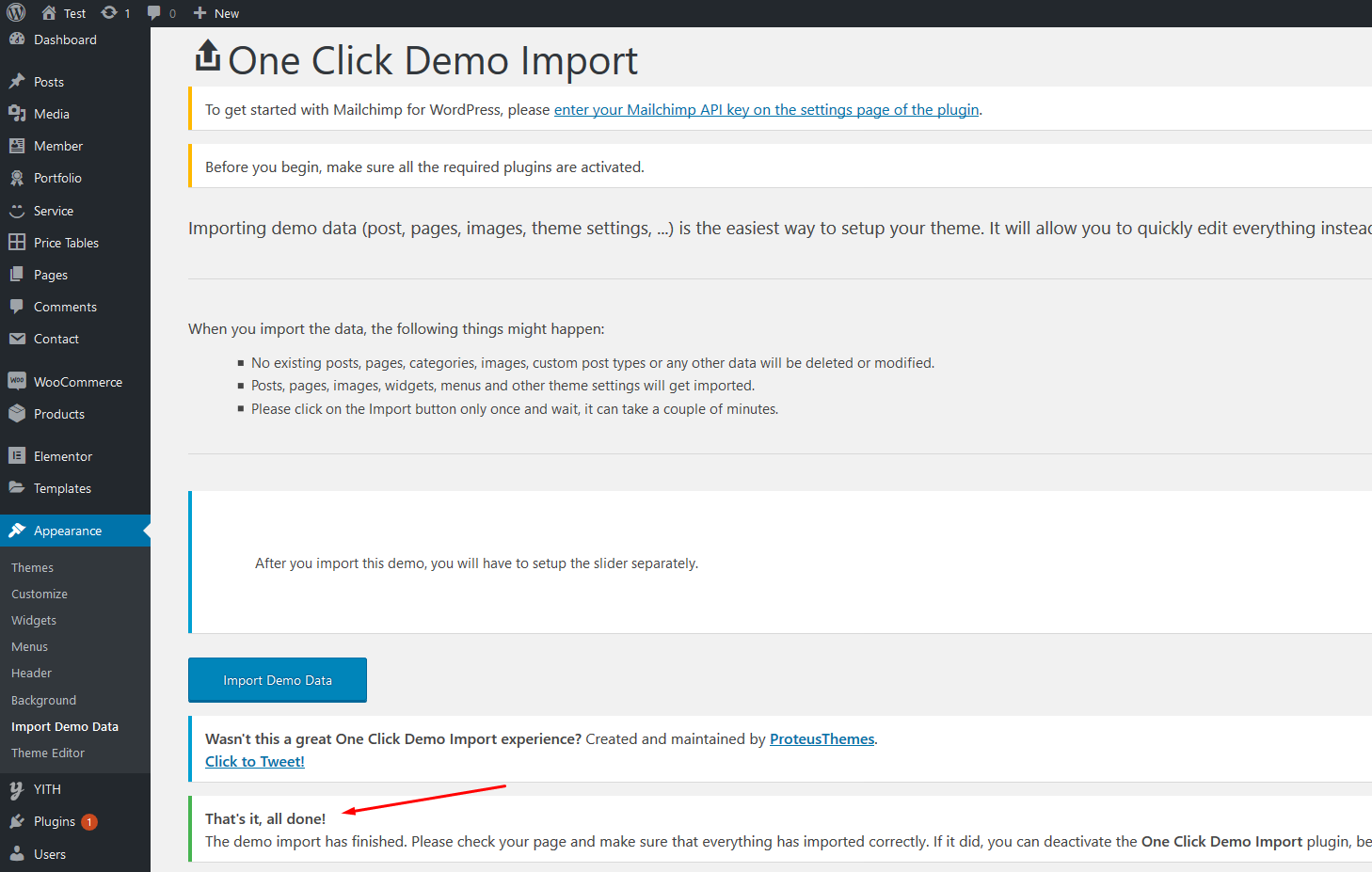Open the ProteusThemes link

tap(822, 739)
